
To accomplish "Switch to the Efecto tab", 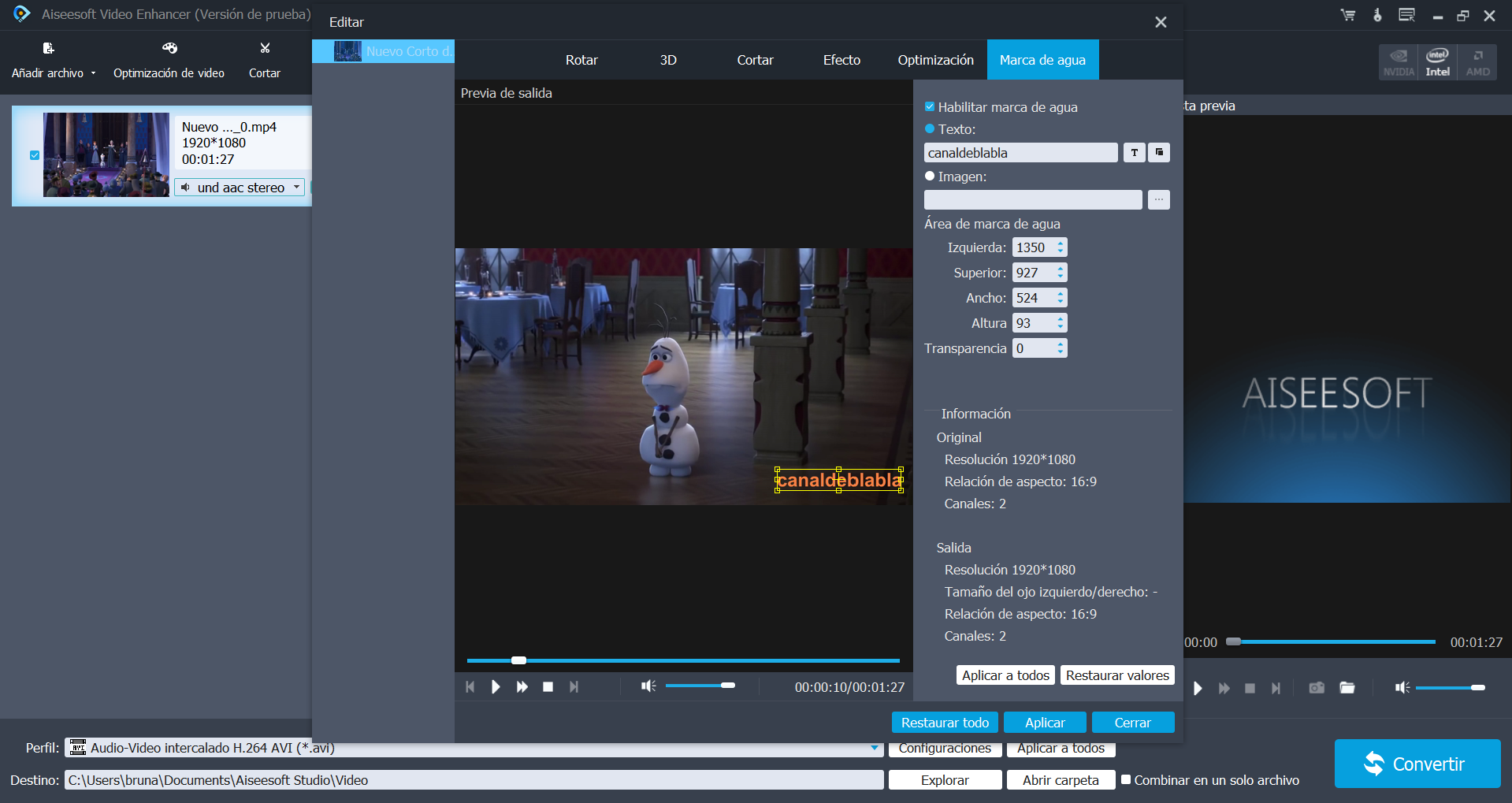I will coord(841,60).
